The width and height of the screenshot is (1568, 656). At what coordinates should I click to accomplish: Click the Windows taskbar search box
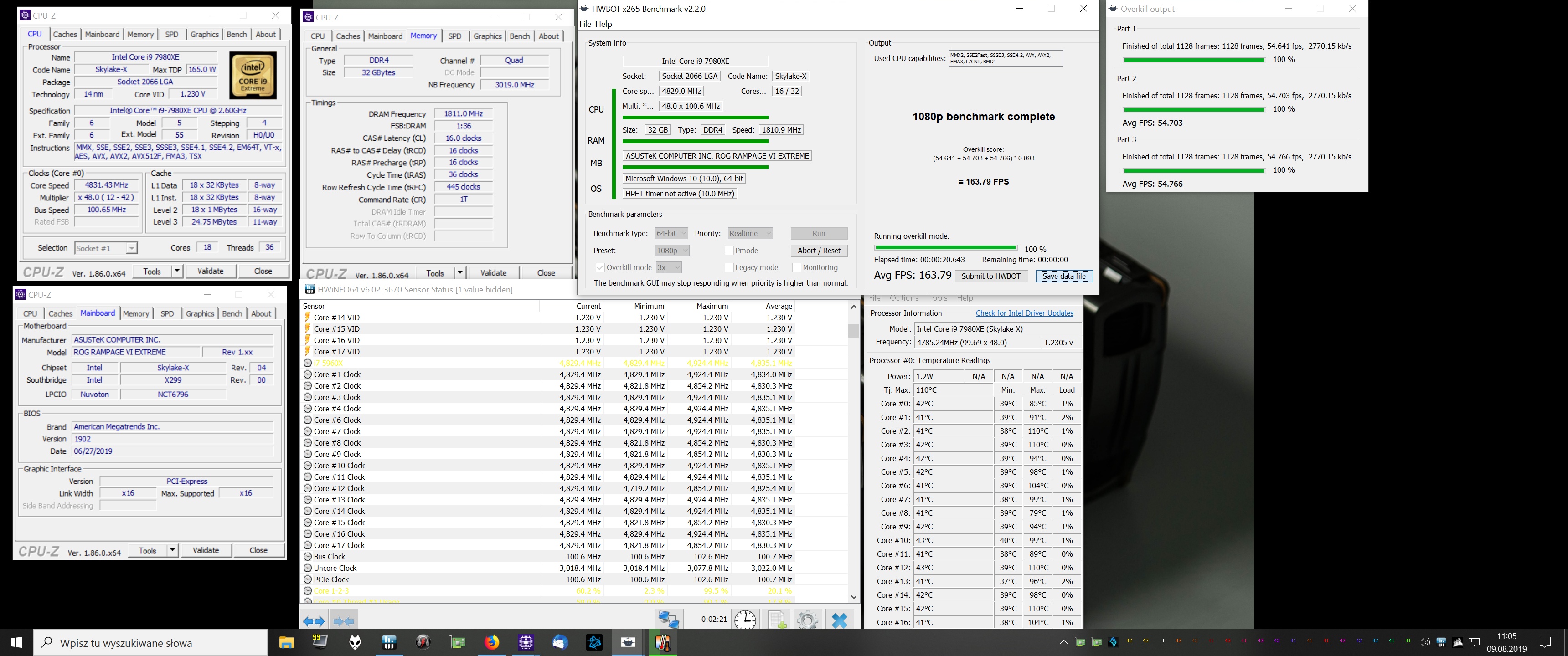pos(150,643)
